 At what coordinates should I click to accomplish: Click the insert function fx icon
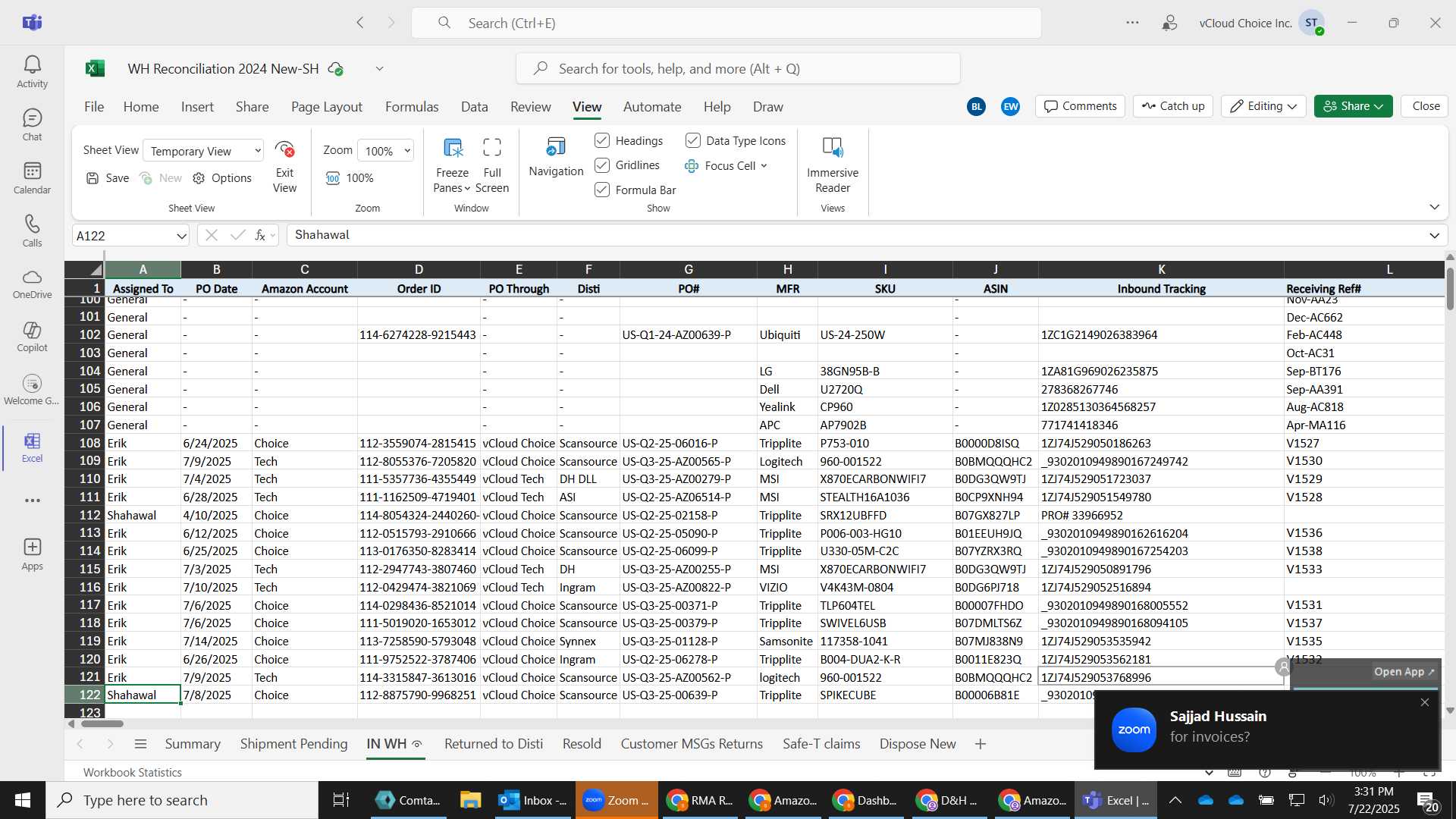259,236
